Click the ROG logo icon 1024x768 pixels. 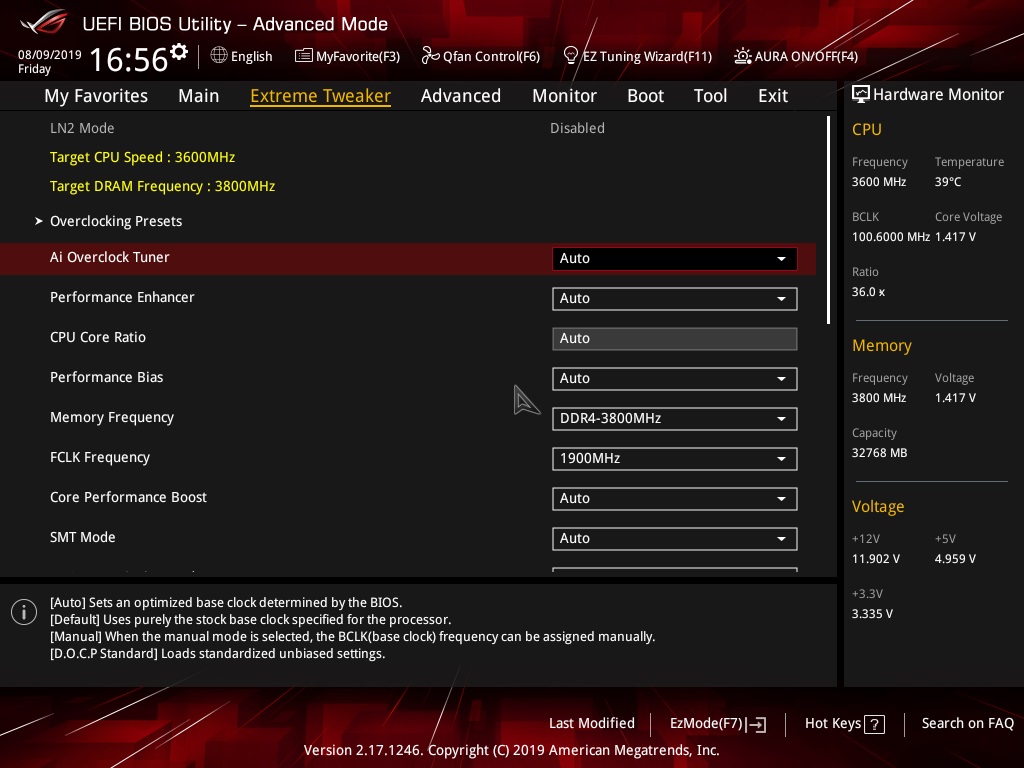pos(43,22)
